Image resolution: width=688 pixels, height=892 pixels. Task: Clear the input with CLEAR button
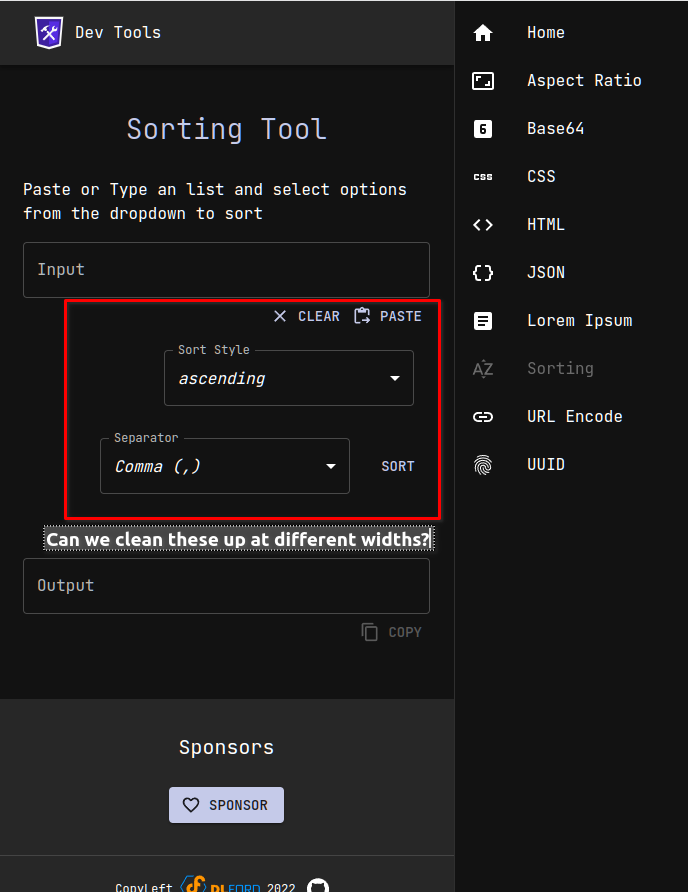(307, 316)
